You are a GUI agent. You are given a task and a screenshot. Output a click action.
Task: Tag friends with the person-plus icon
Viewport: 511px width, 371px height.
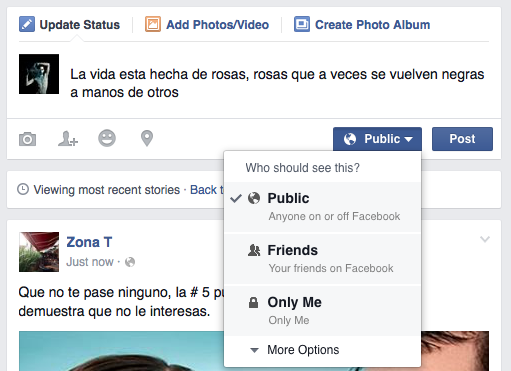coord(68,139)
